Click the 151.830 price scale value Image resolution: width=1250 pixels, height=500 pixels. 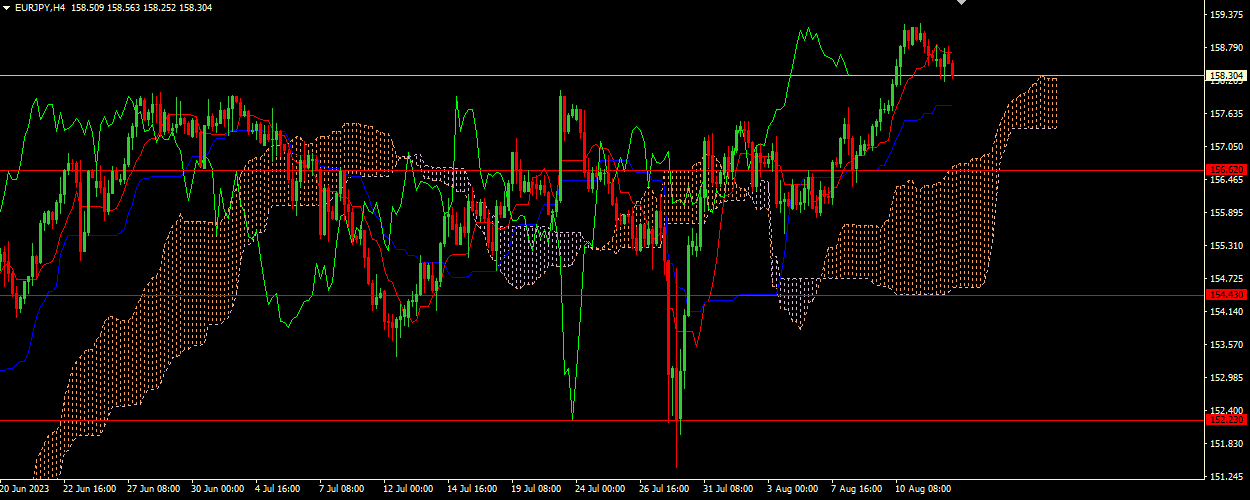[x=1227, y=443]
